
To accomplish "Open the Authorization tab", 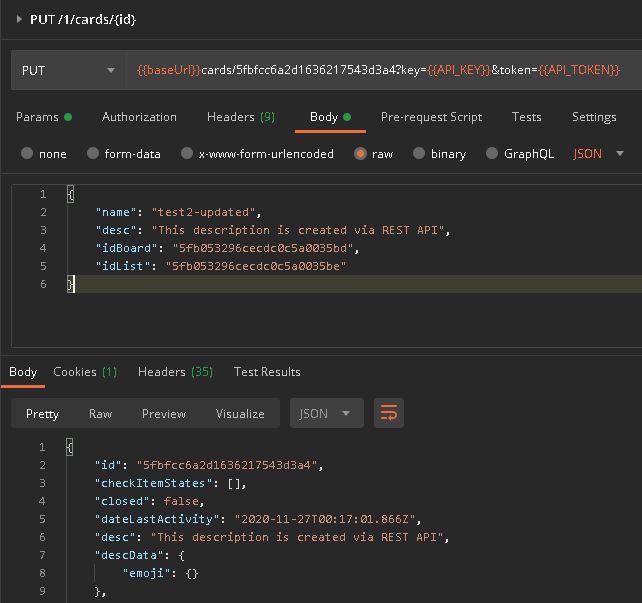I will pyautogui.click(x=139, y=117).
